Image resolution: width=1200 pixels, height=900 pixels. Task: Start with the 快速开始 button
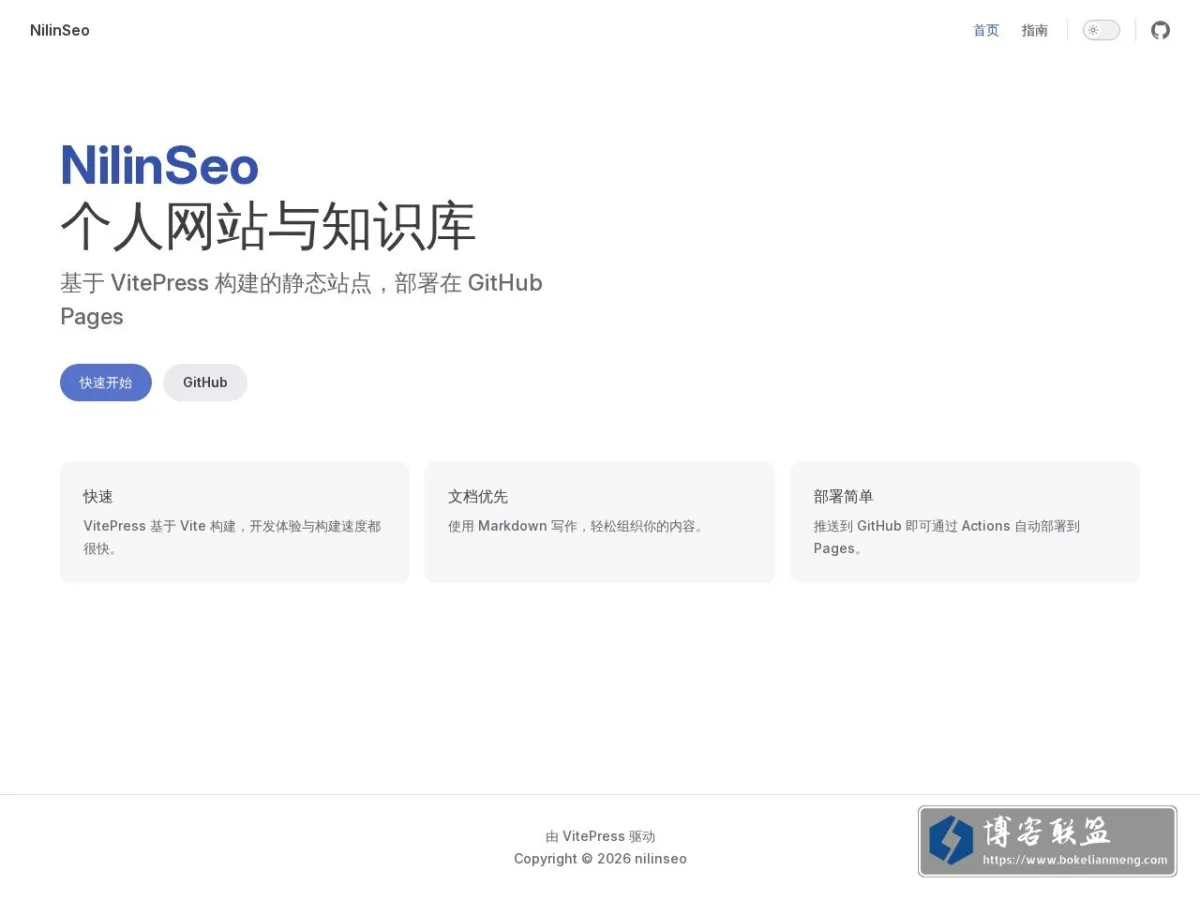106,382
